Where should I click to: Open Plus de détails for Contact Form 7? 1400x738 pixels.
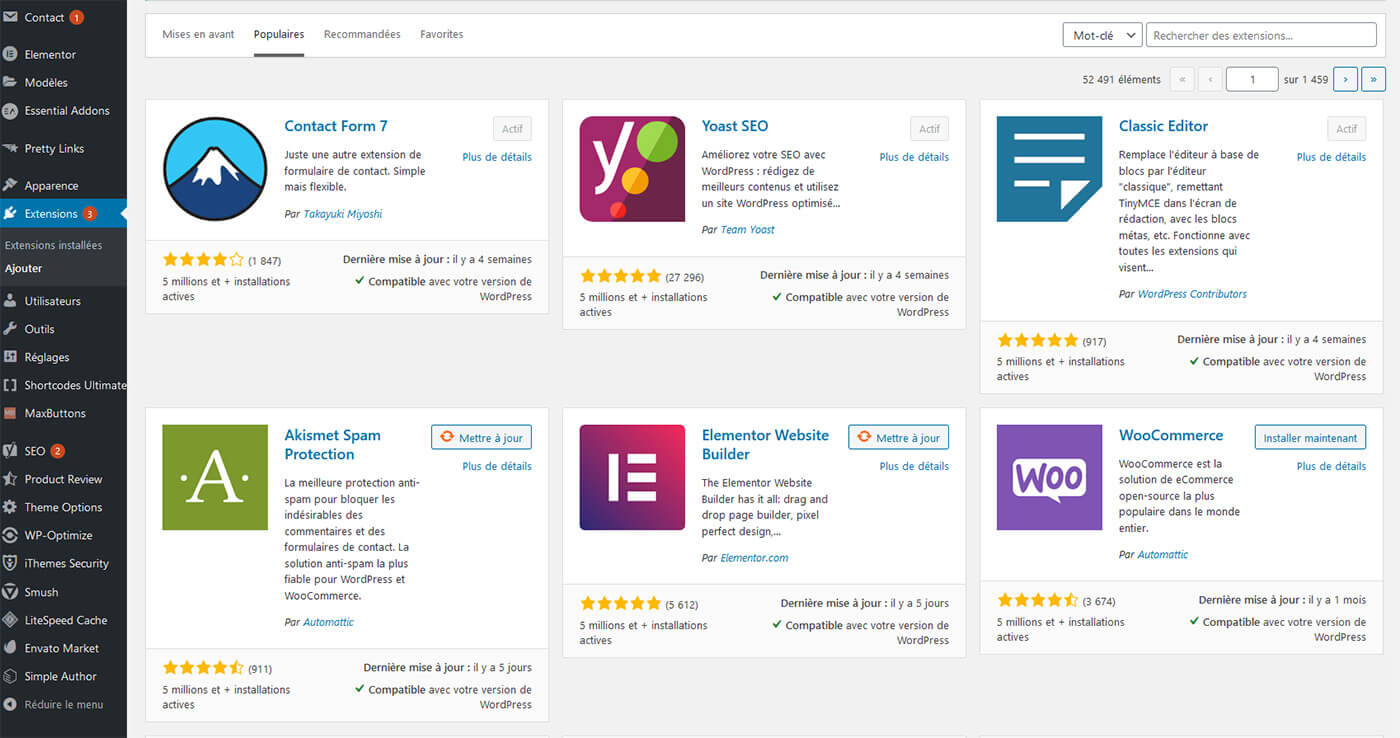pyautogui.click(x=497, y=157)
